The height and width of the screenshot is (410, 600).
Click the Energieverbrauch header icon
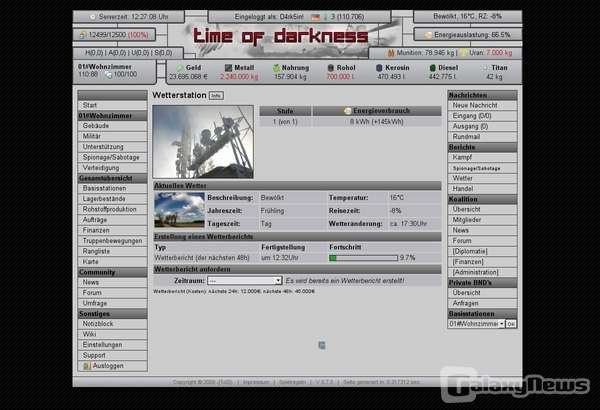[x=347, y=111]
